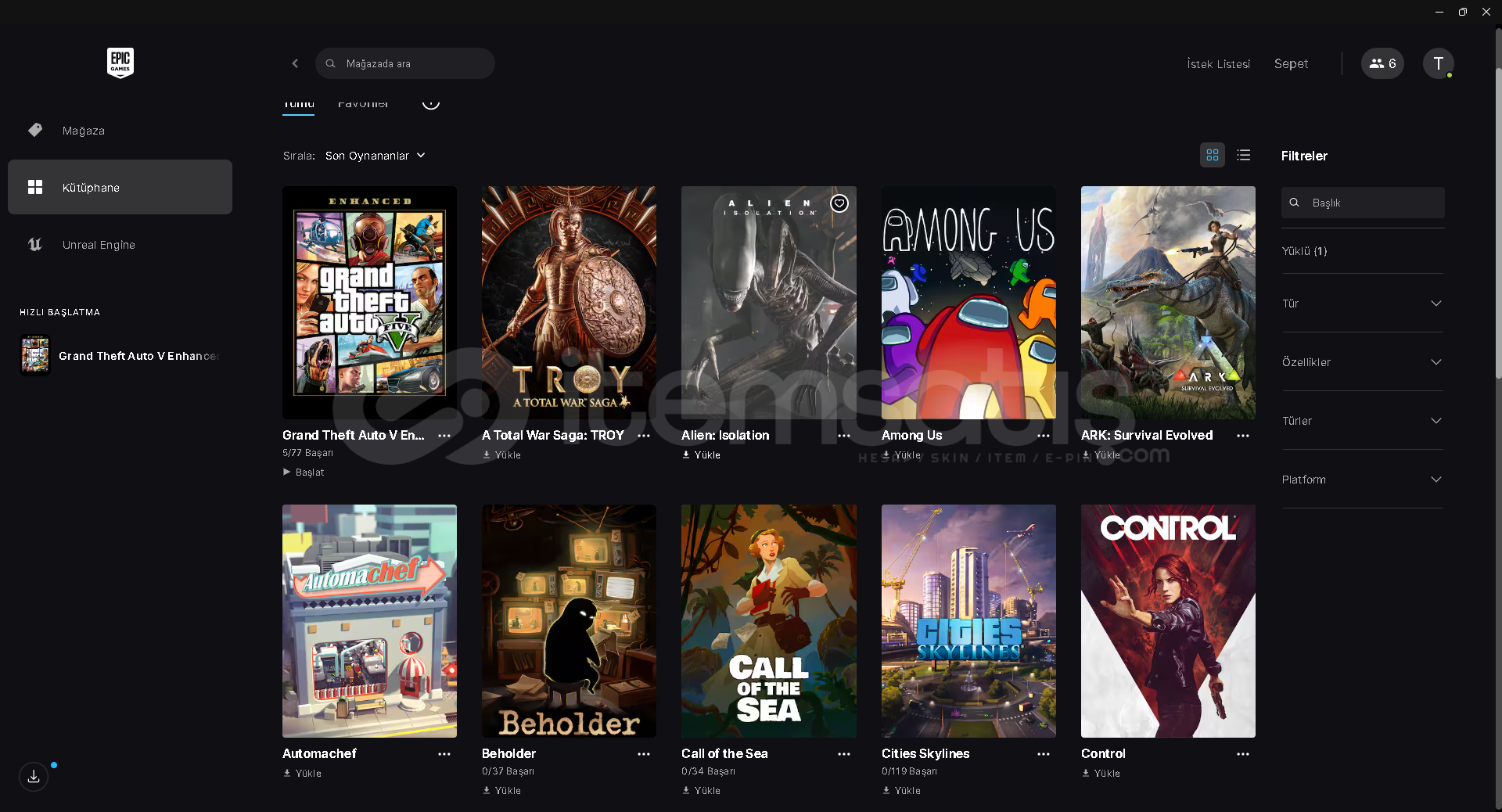
Task: Click Yükle under Call of the Sea
Action: click(x=701, y=791)
